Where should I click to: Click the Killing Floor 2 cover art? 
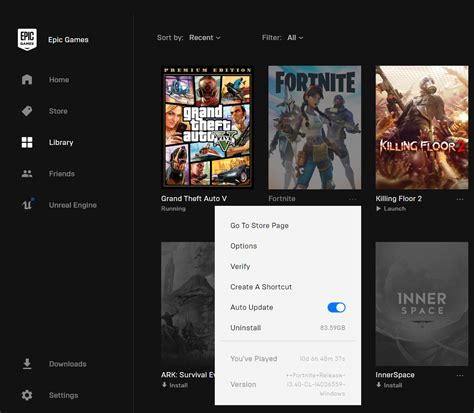point(422,127)
